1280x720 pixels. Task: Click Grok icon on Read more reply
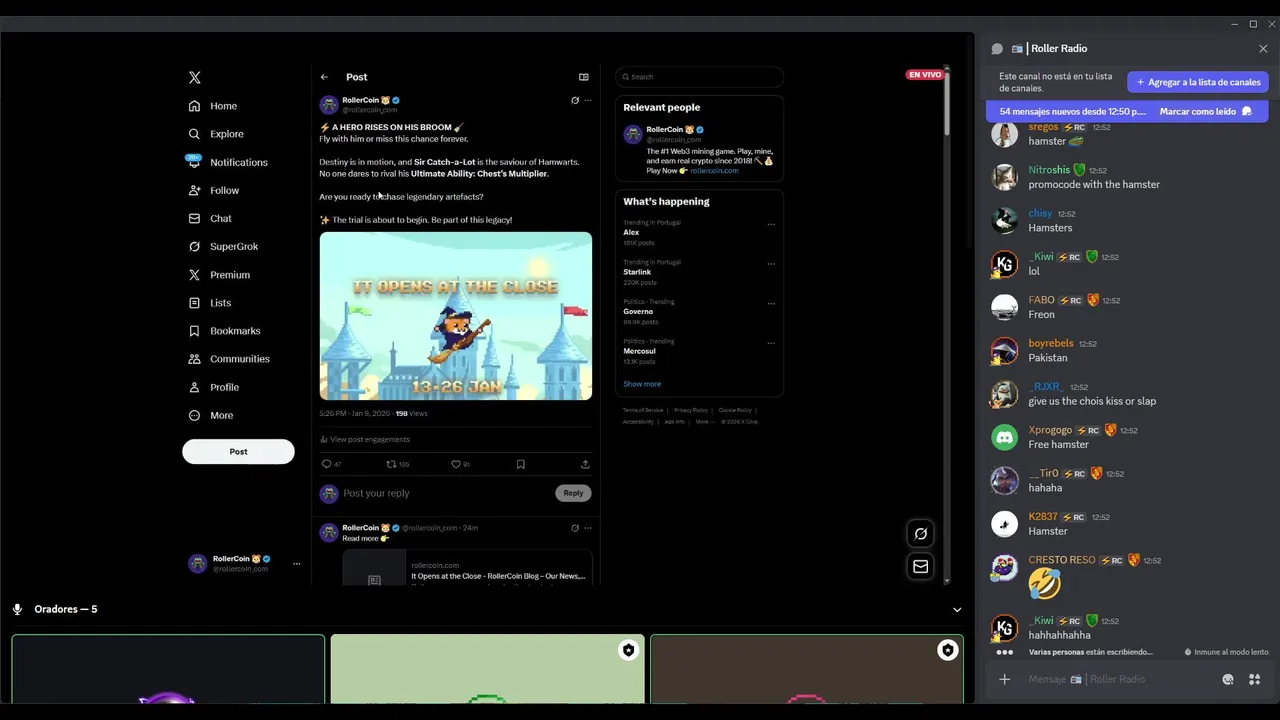[575, 528]
